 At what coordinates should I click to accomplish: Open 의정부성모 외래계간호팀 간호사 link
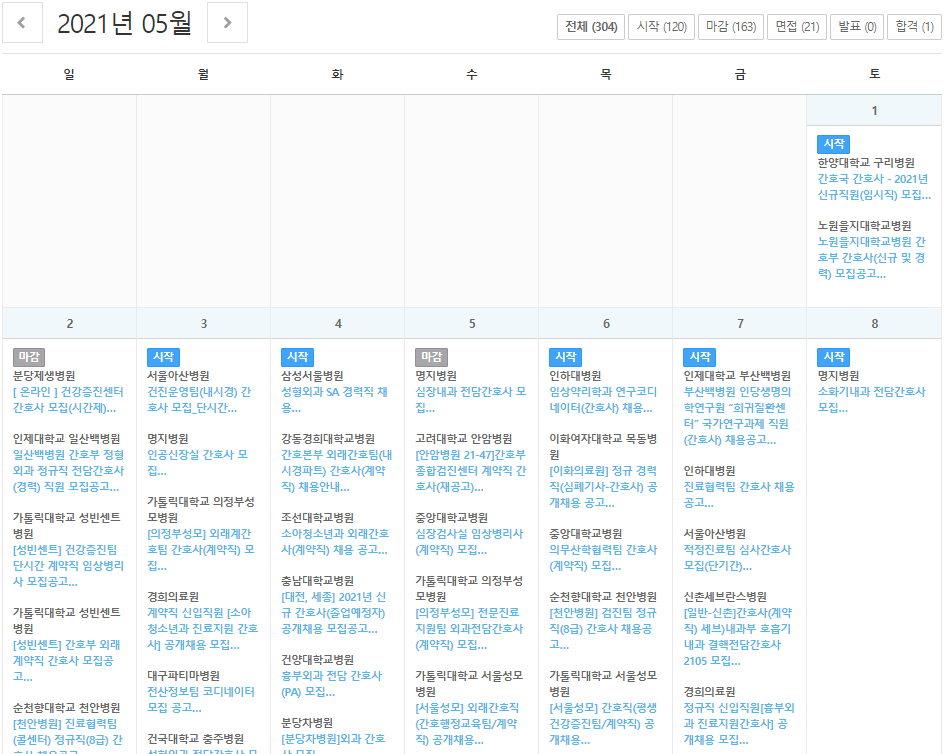point(201,550)
